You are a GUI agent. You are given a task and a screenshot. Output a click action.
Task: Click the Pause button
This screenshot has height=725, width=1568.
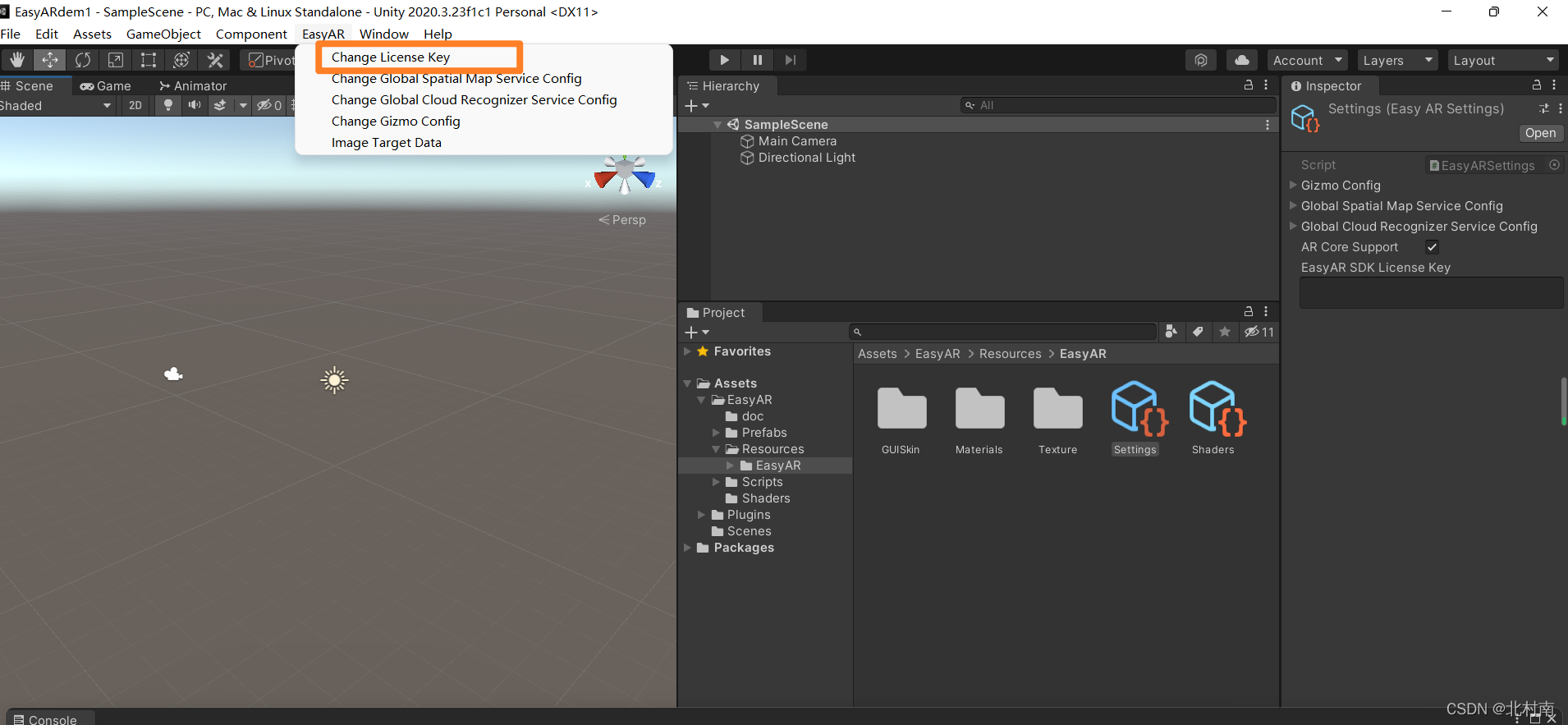(x=757, y=60)
